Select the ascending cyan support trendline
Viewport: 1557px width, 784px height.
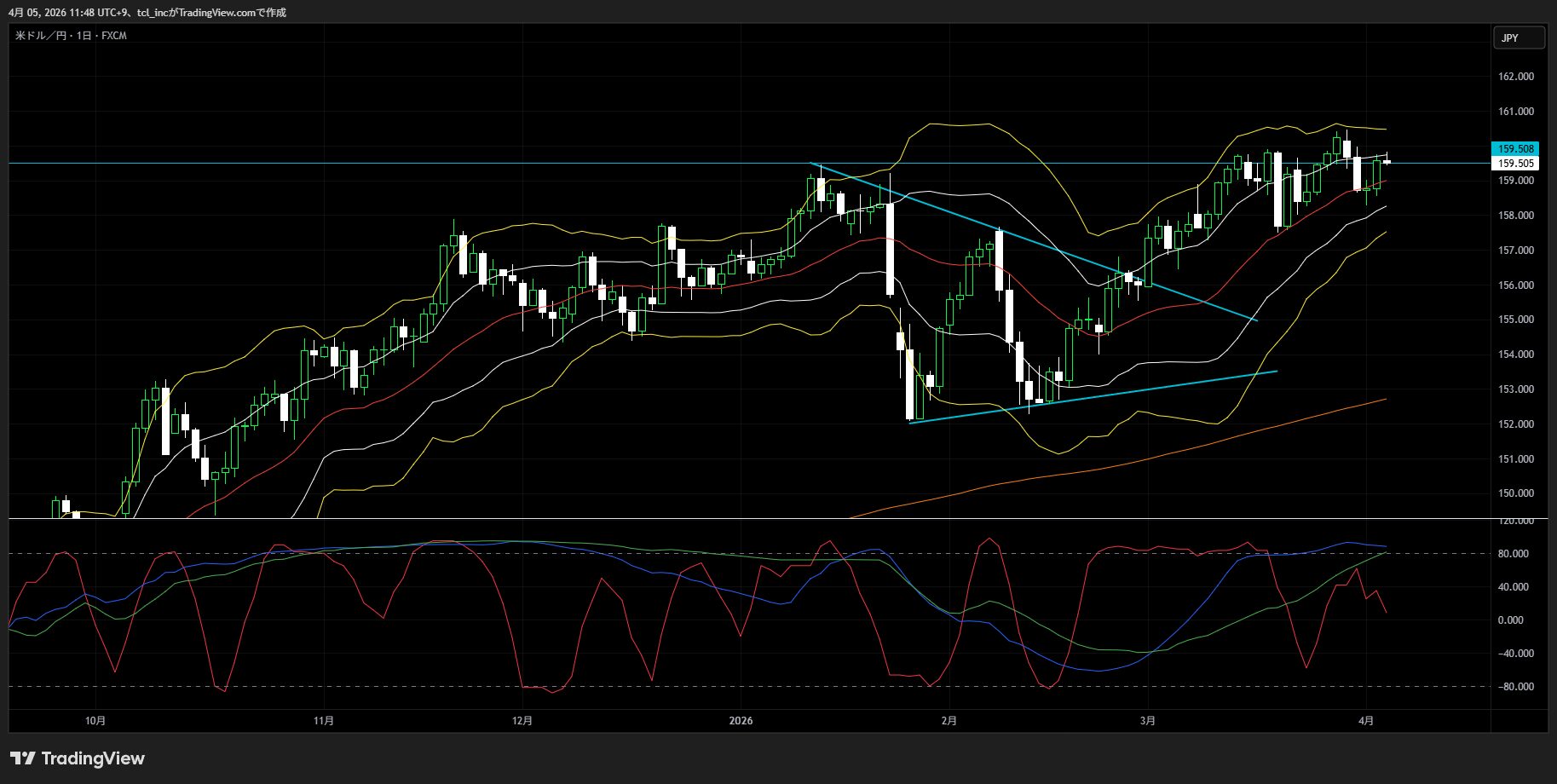click(x=1108, y=395)
